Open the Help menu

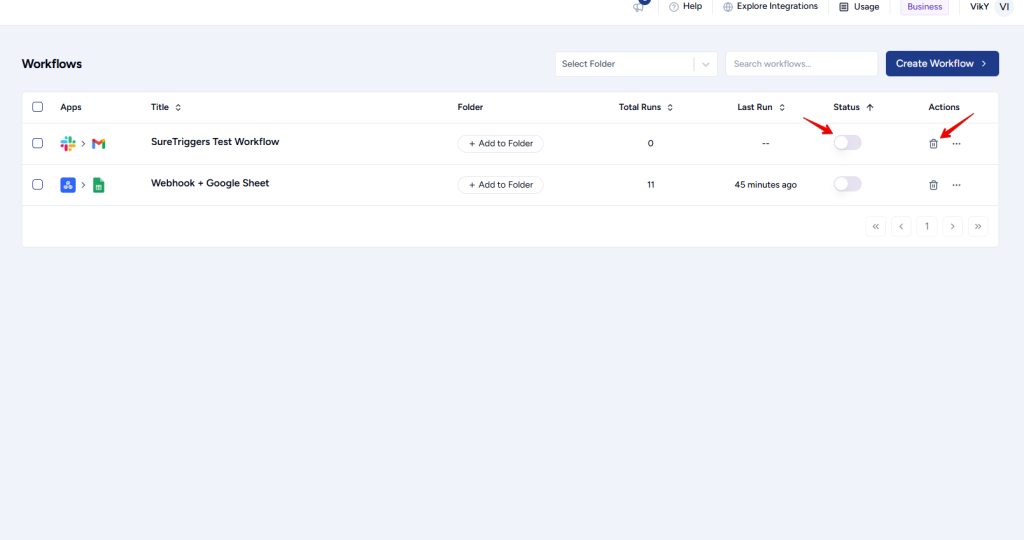[685, 7]
